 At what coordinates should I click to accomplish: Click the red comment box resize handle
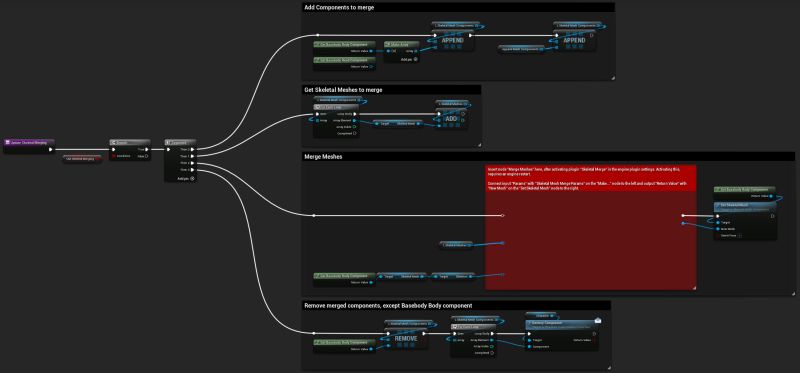coord(694,288)
